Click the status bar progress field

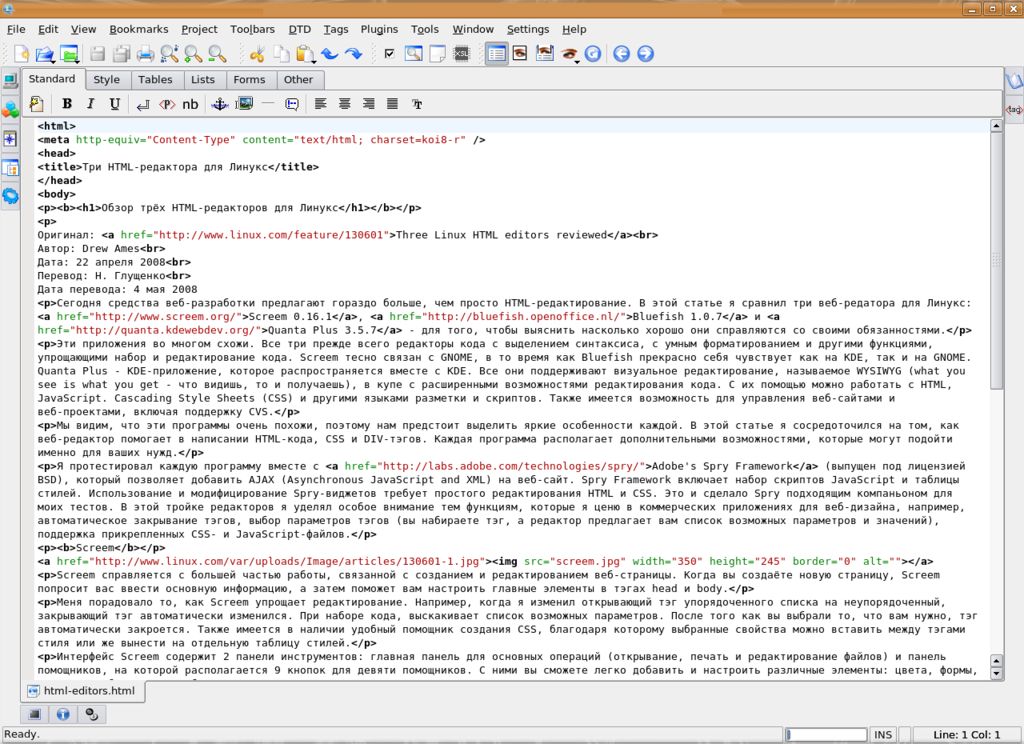(826, 734)
